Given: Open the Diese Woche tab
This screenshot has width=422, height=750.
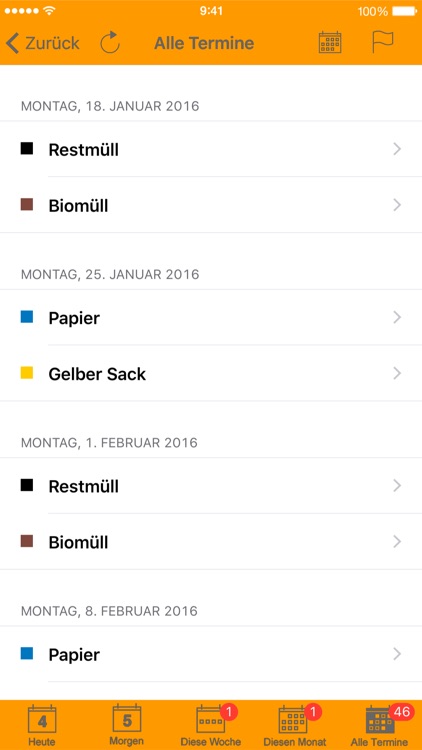Looking at the screenshot, I should pyautogui.click(x=211, y=725).
